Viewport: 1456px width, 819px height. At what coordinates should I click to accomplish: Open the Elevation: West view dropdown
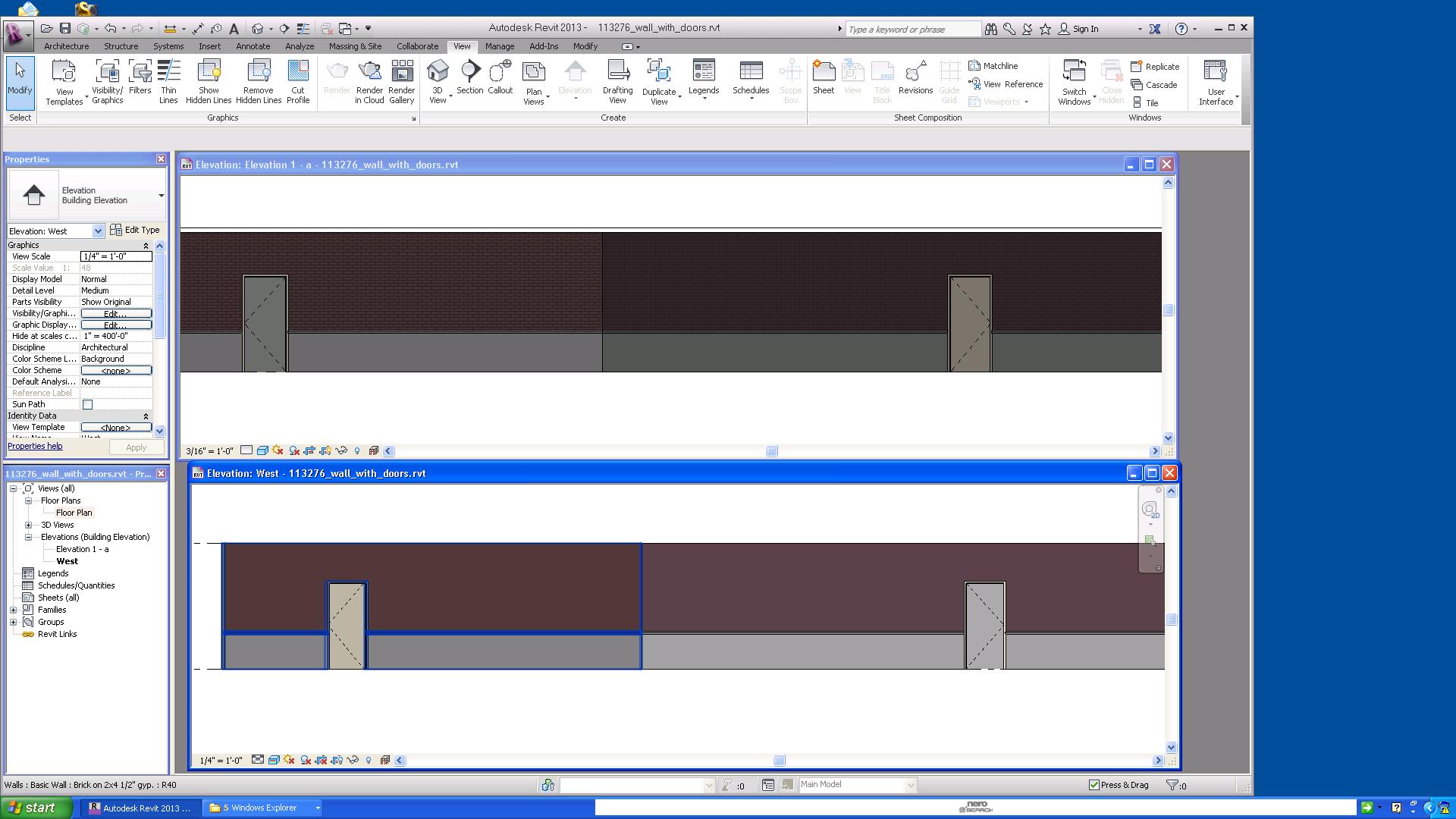pos(98,231)
